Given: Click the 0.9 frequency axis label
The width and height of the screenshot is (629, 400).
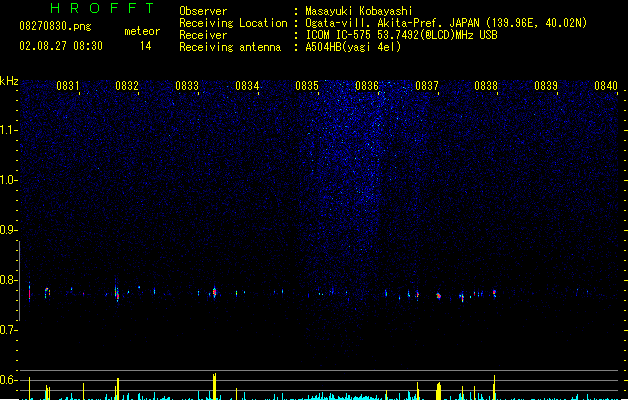Looking at the screenshot, I should (8, 230).
